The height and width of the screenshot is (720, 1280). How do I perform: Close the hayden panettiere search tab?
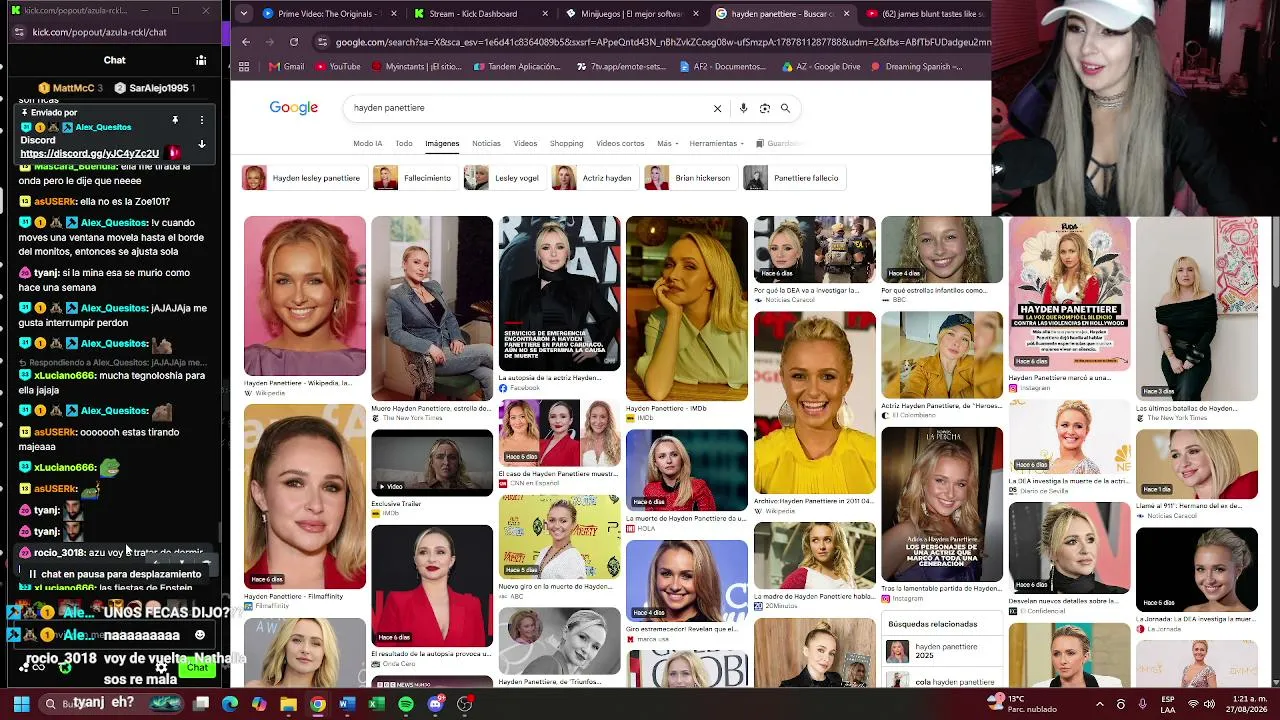846,14
